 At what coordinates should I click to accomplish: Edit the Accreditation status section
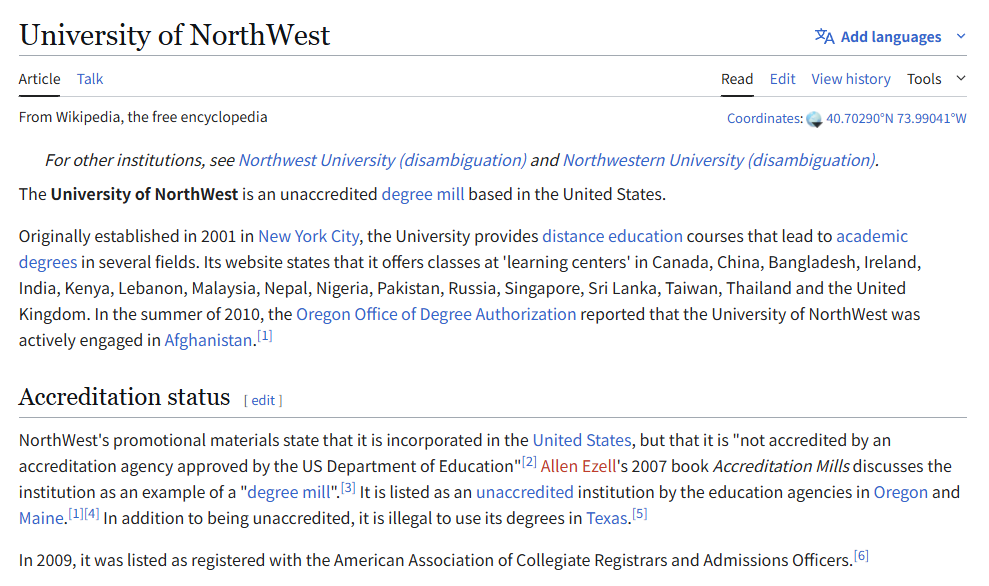tap(262, 400)
